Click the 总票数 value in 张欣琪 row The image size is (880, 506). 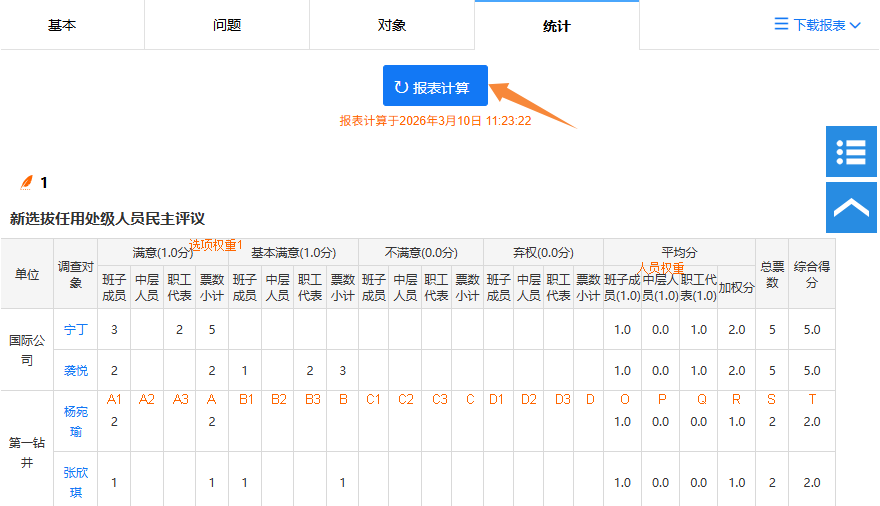pyautogui.click(x=772, y=482)
